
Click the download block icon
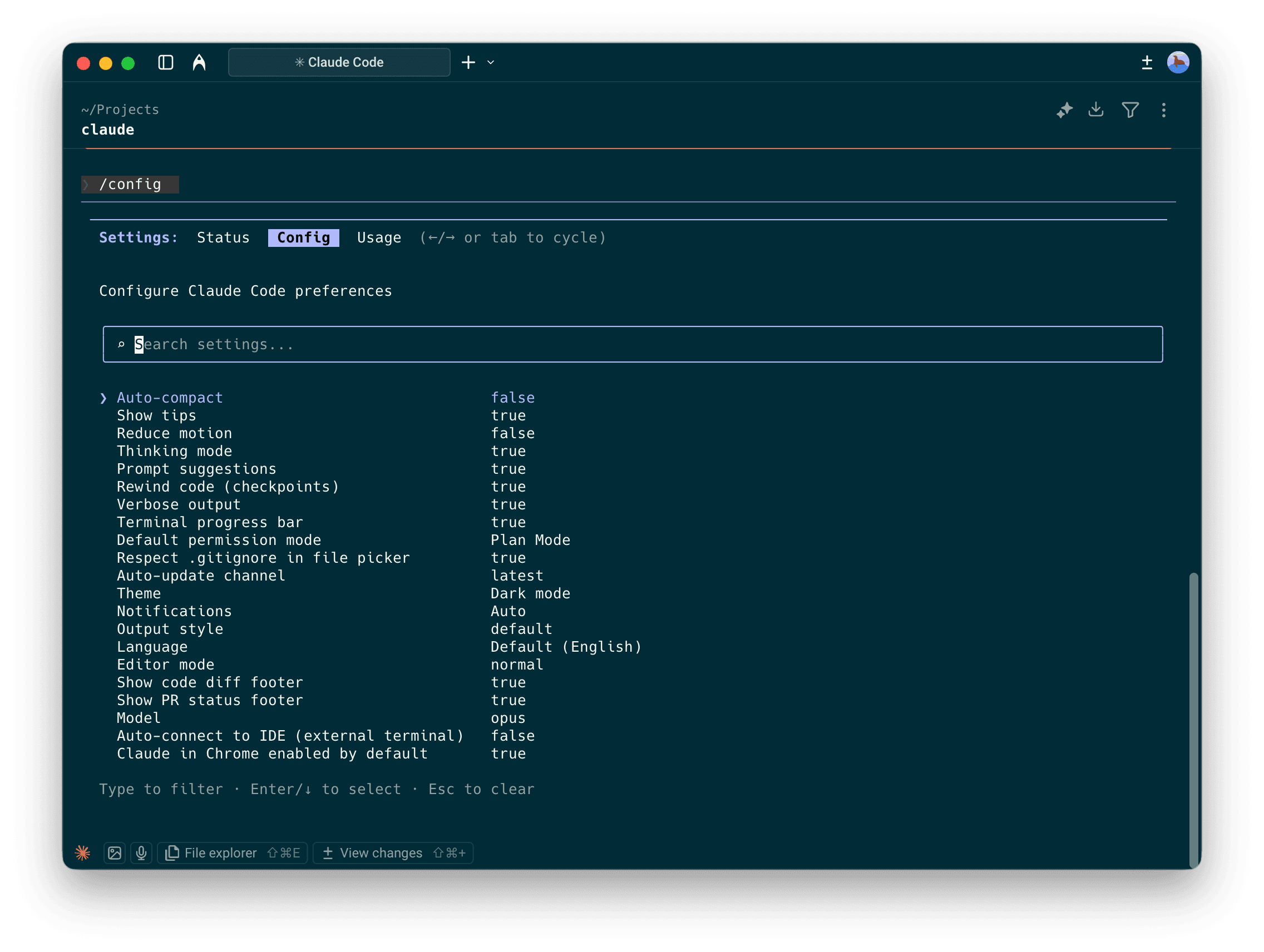click(1095, 110)
